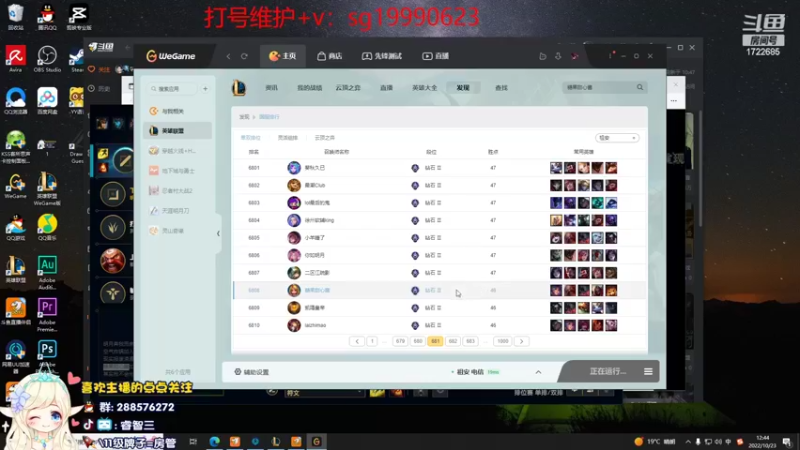The image size is (800, 450).
Task: Switch to 英雄大全 in League navigation
Action: (424, 88)
